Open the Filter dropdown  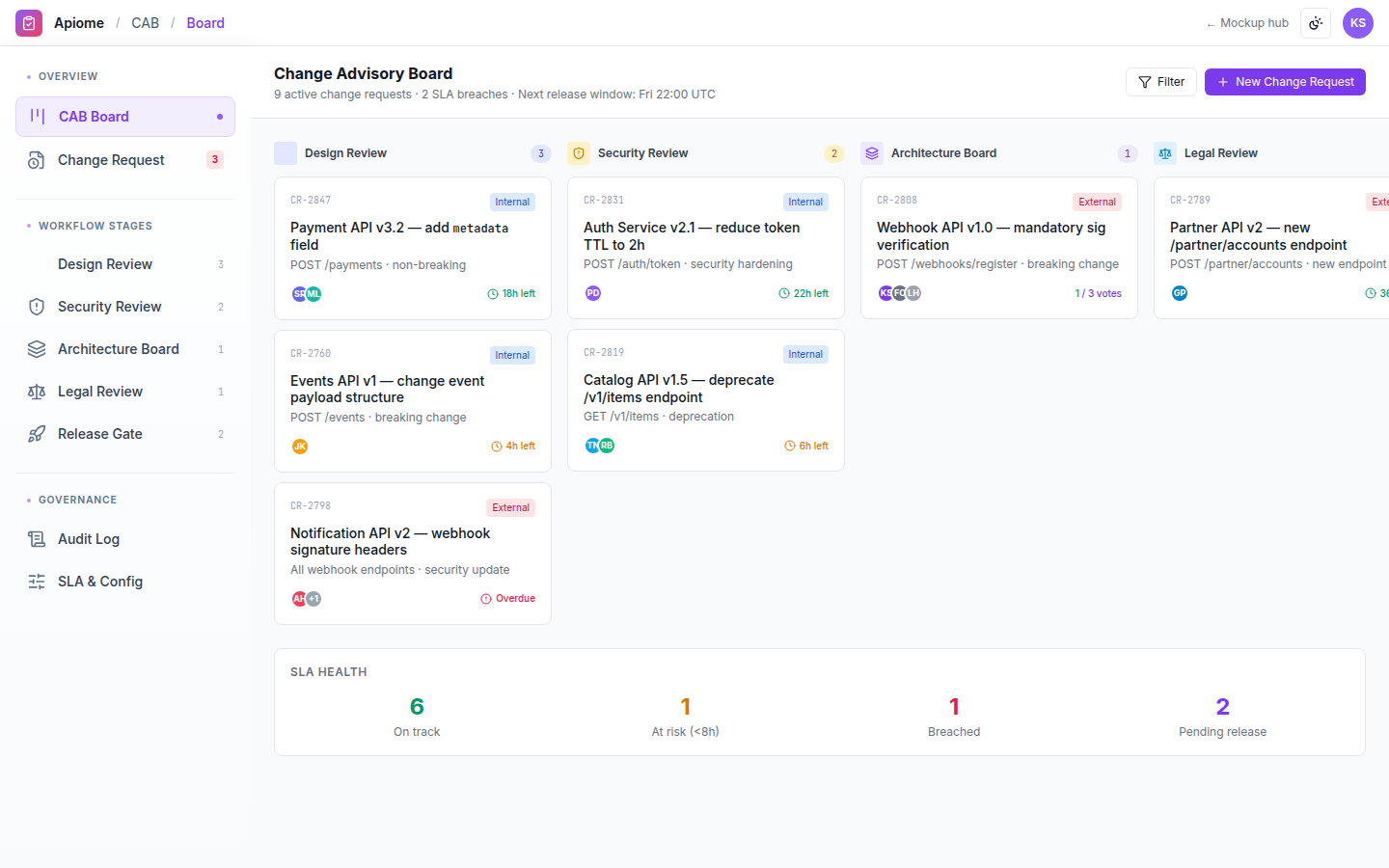click(x=1161, y=82)
